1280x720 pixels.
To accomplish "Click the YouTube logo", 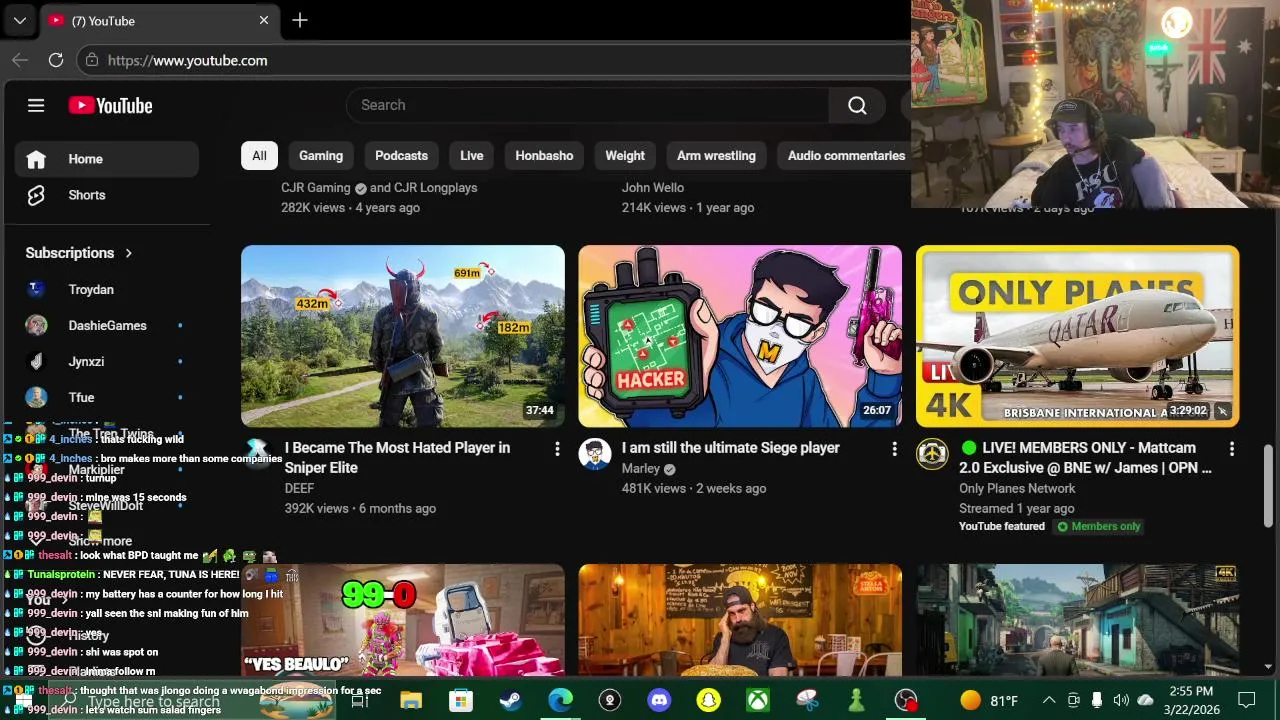I will click(110, 105).
